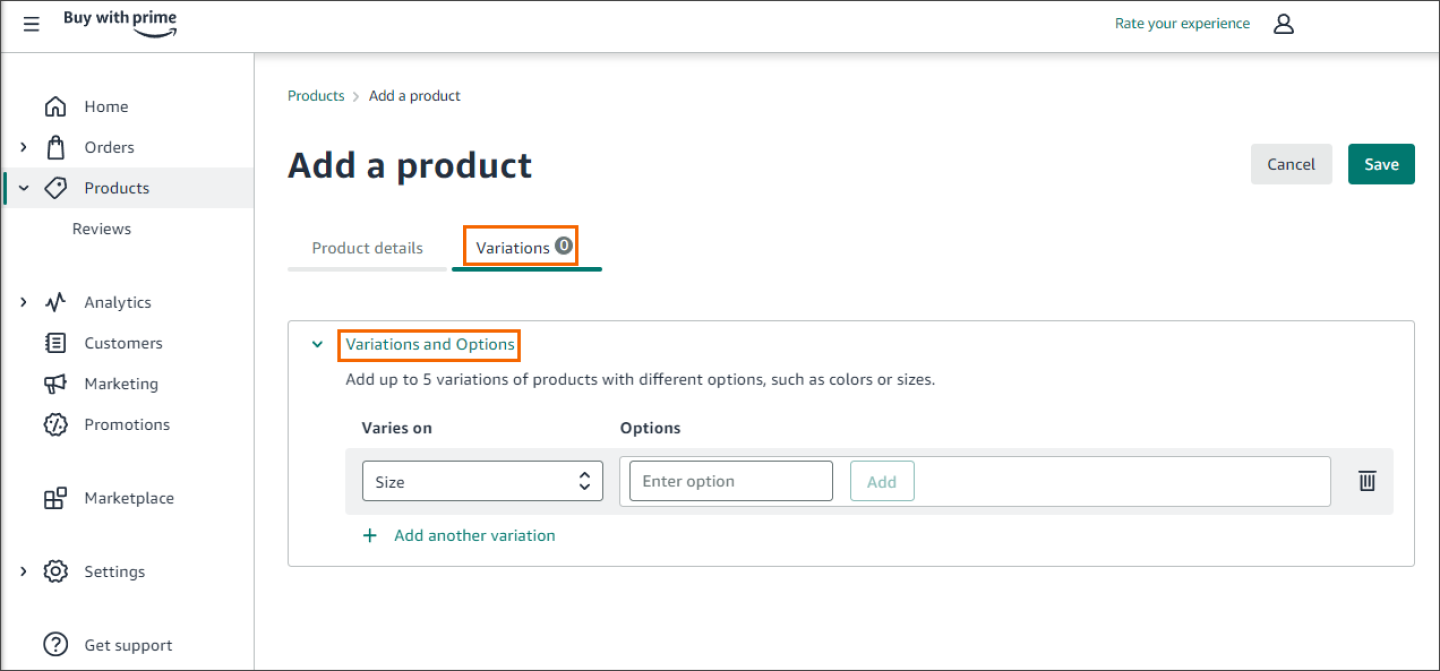Switch to the Product details tab

[x=366, y=247]
